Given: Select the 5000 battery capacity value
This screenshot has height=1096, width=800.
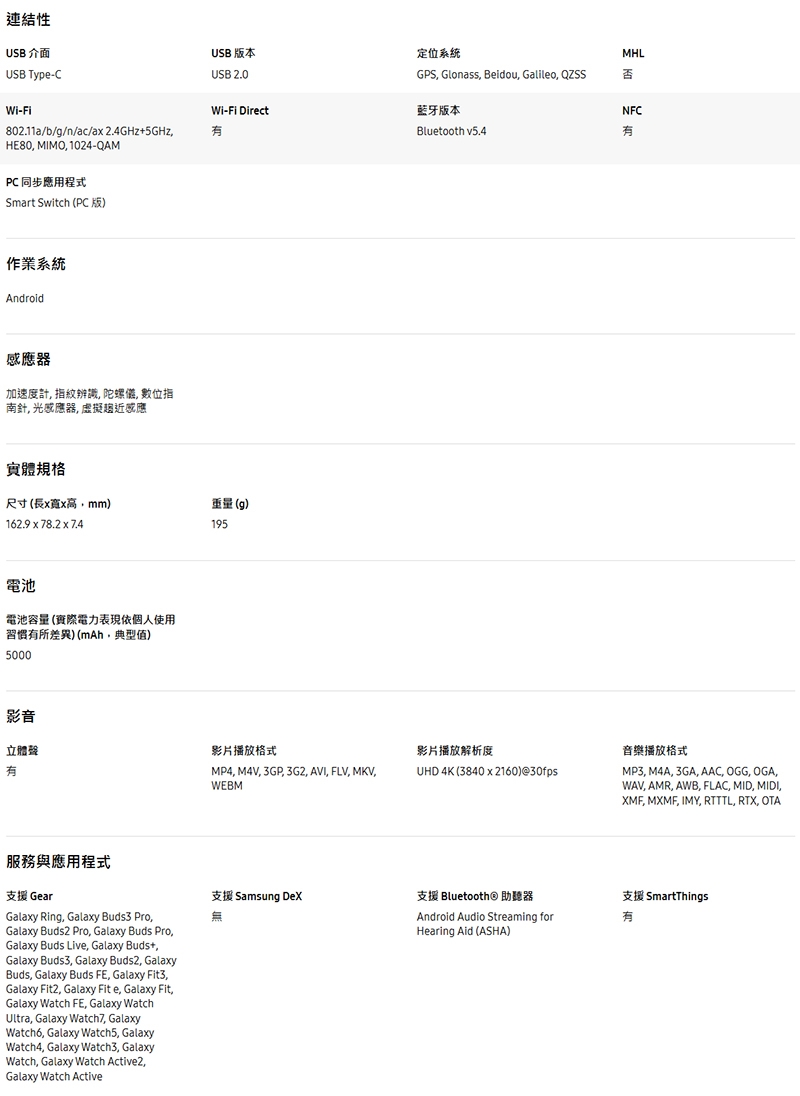Looking at the screenshot, I should coord(19,655).
